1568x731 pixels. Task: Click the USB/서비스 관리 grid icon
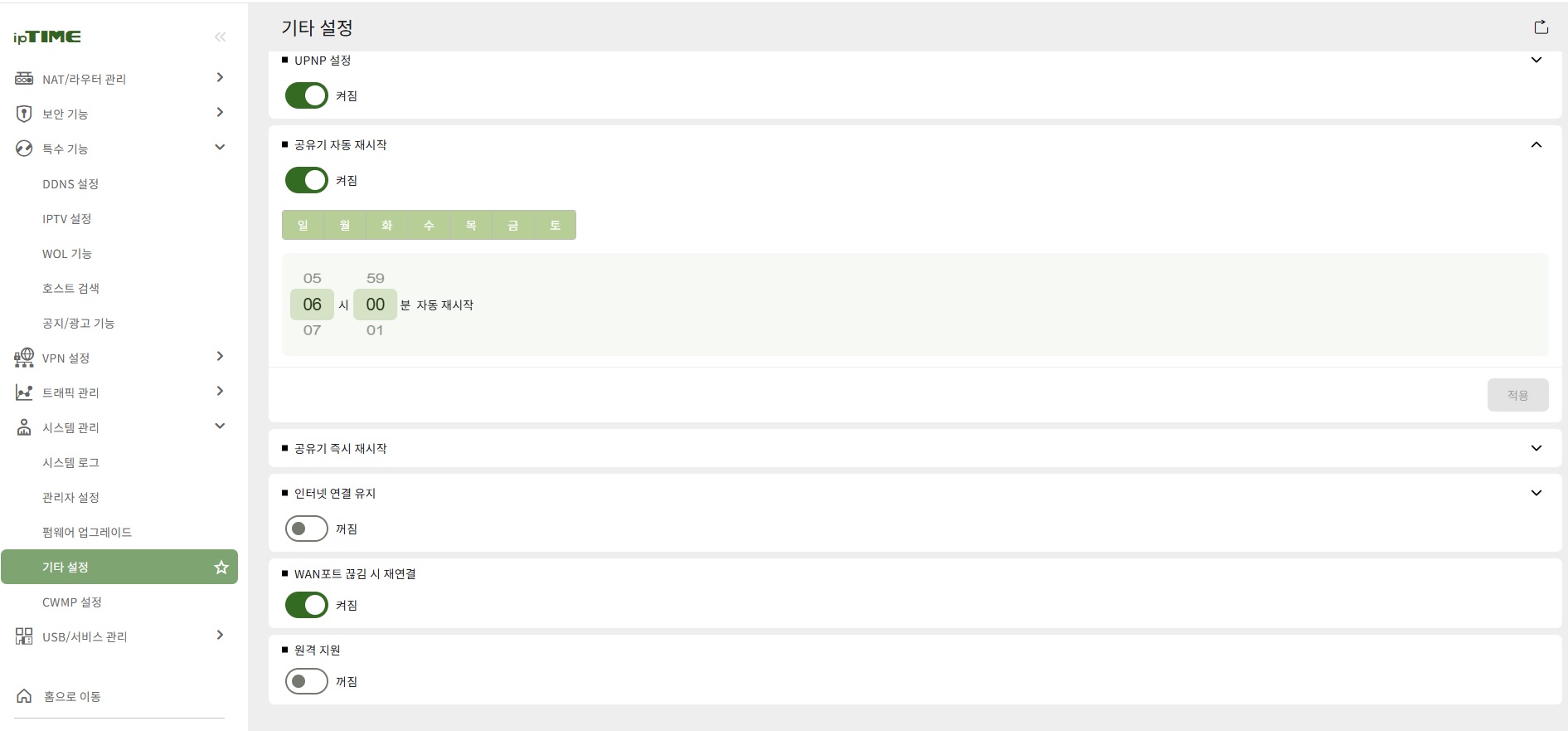click(24, 636)
